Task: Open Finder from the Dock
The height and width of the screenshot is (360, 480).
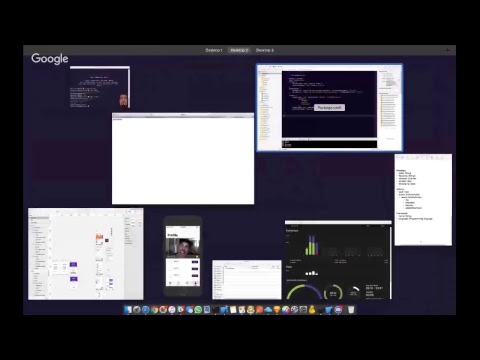Action: pos(128,310)
